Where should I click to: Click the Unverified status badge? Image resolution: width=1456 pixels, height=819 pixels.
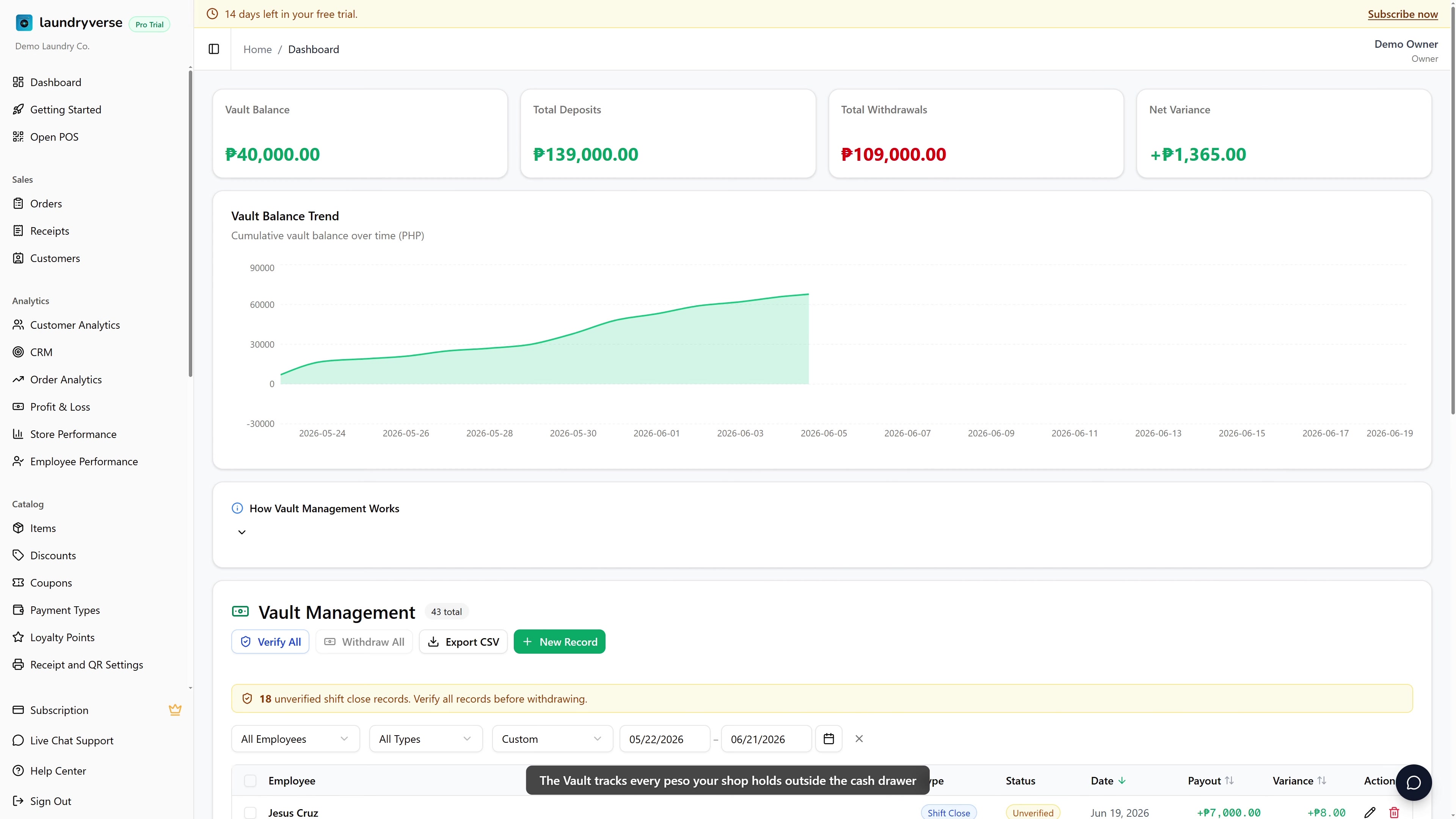pos(1032,812)
